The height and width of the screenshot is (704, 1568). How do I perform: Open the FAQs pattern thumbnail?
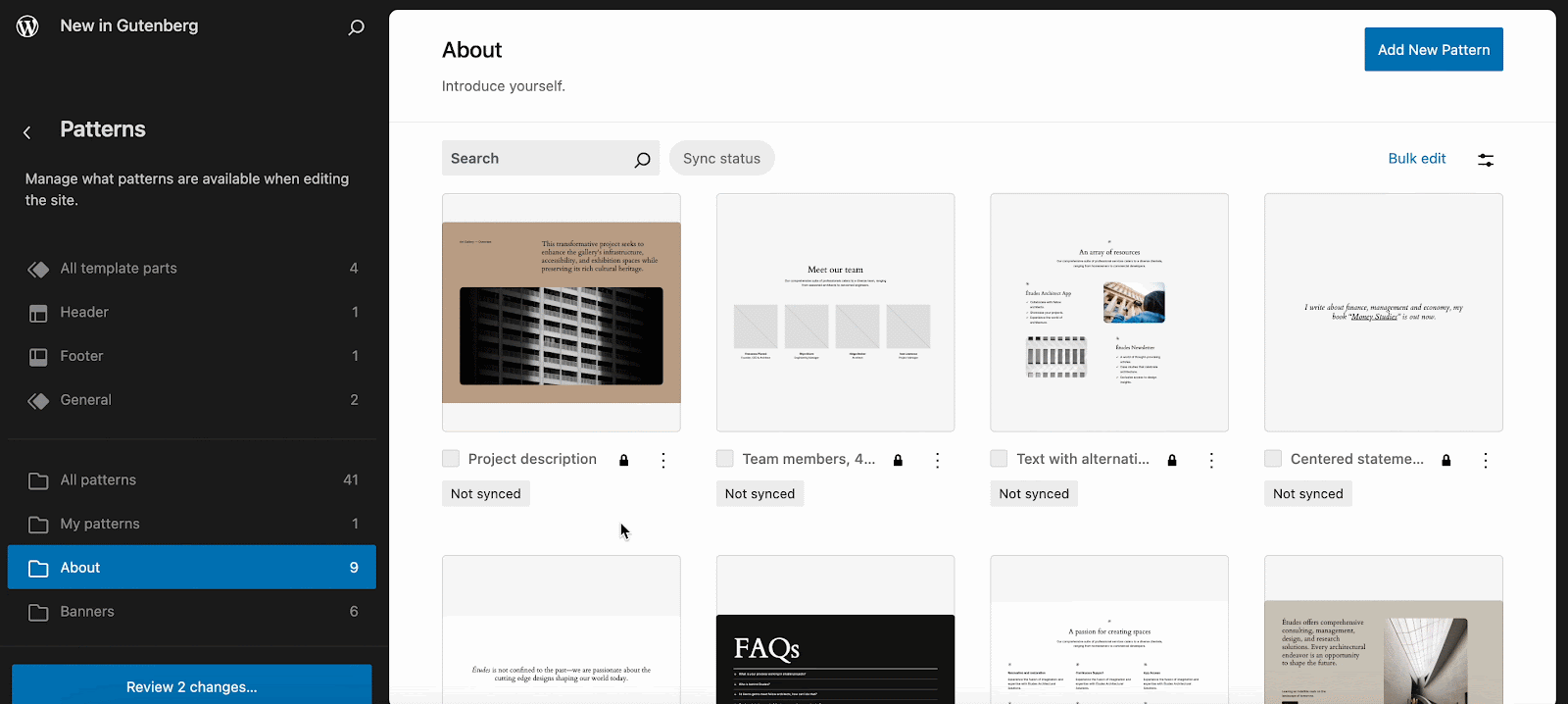[x=836, y=629]
